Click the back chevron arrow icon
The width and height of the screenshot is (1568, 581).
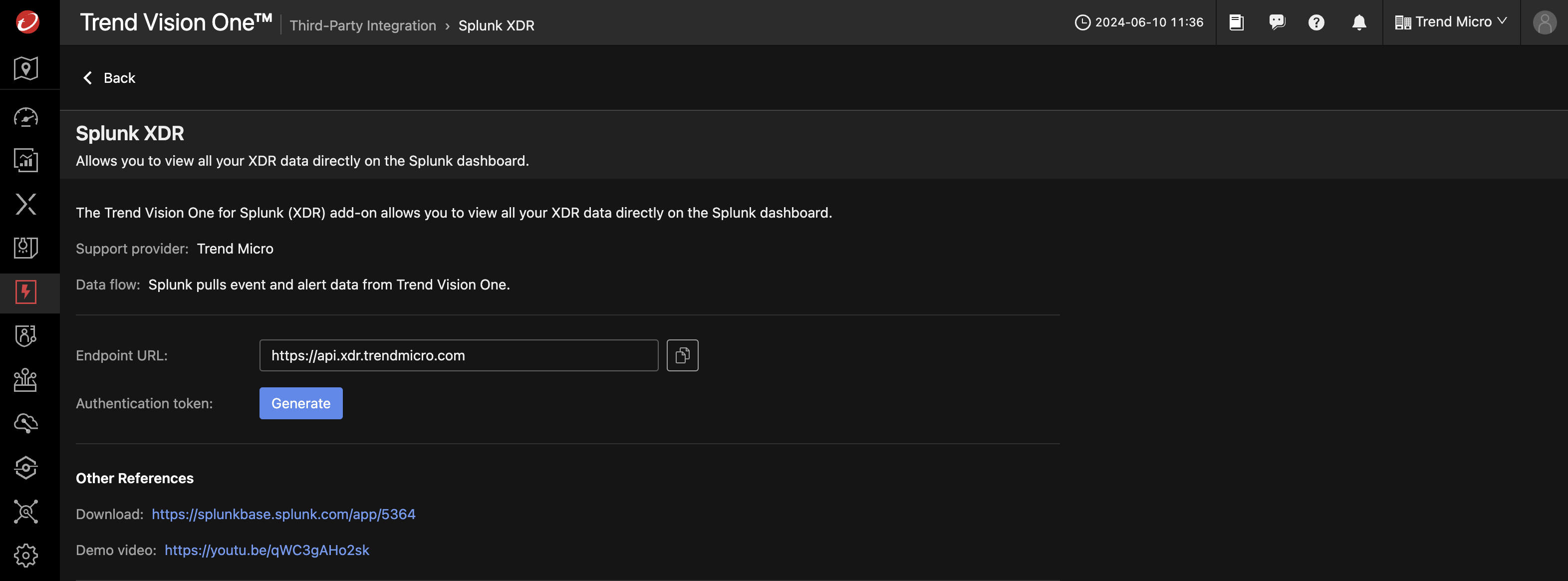(x=88, y=78)
